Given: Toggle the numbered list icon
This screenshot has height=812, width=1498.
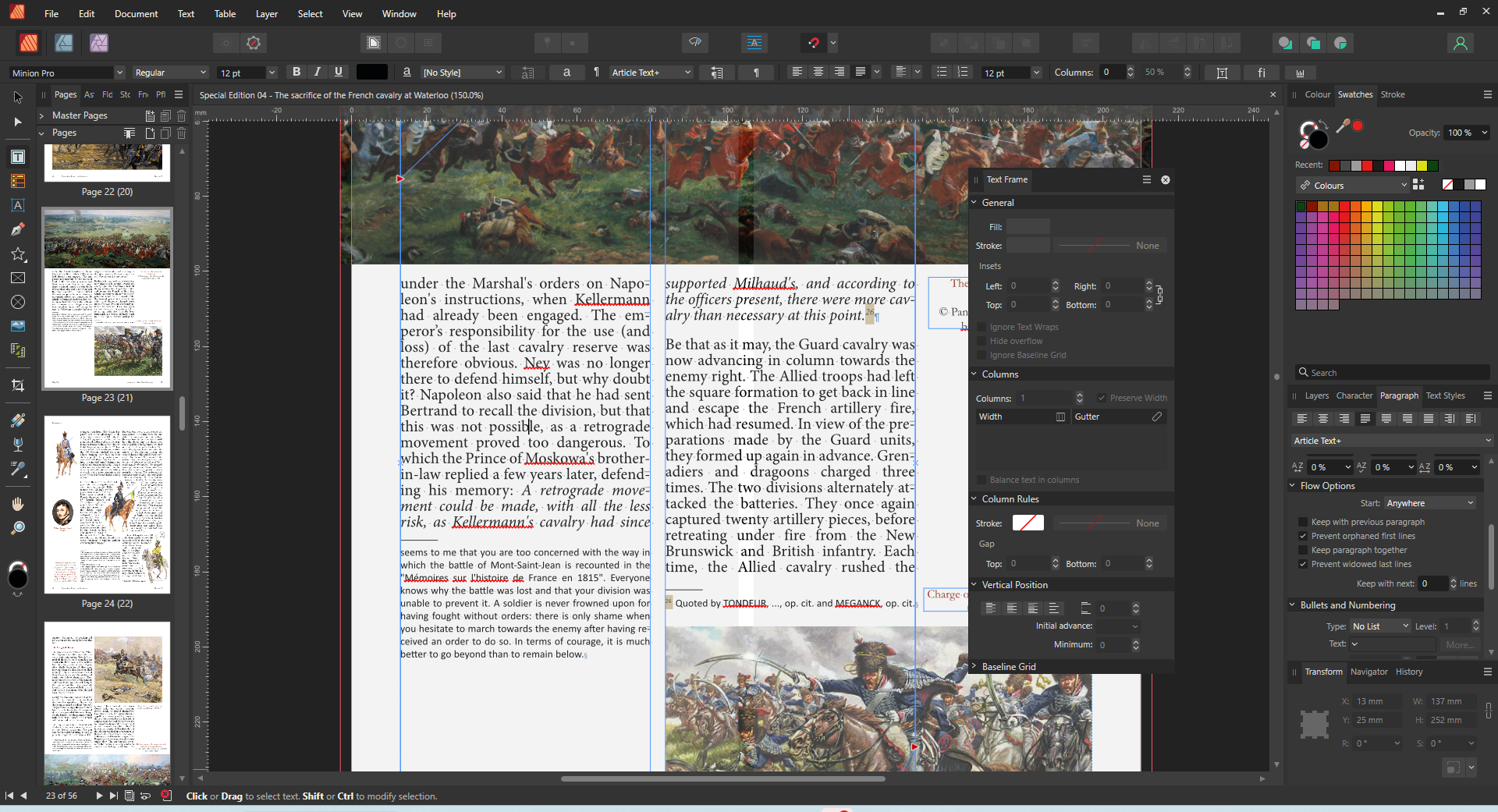Looking at the screenshot, I should [x=963, y=72].
